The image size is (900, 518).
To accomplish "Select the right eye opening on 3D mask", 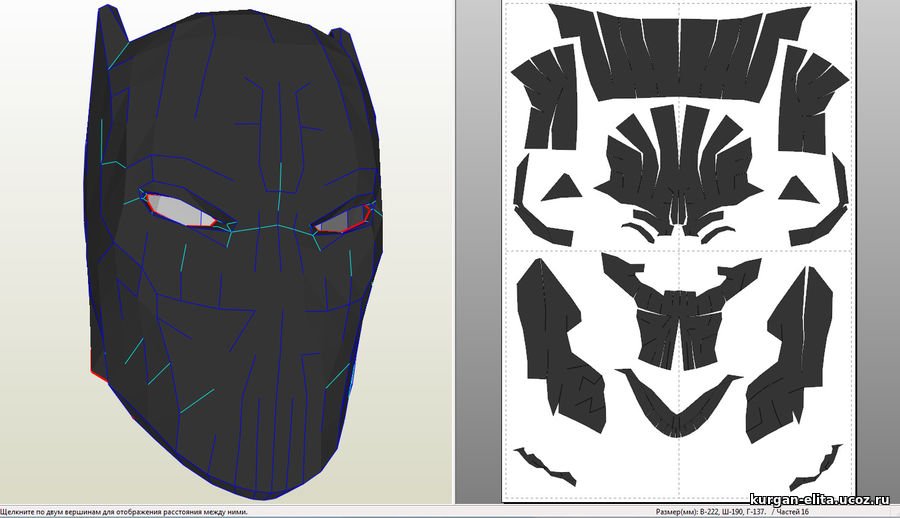I will point(342,219).
